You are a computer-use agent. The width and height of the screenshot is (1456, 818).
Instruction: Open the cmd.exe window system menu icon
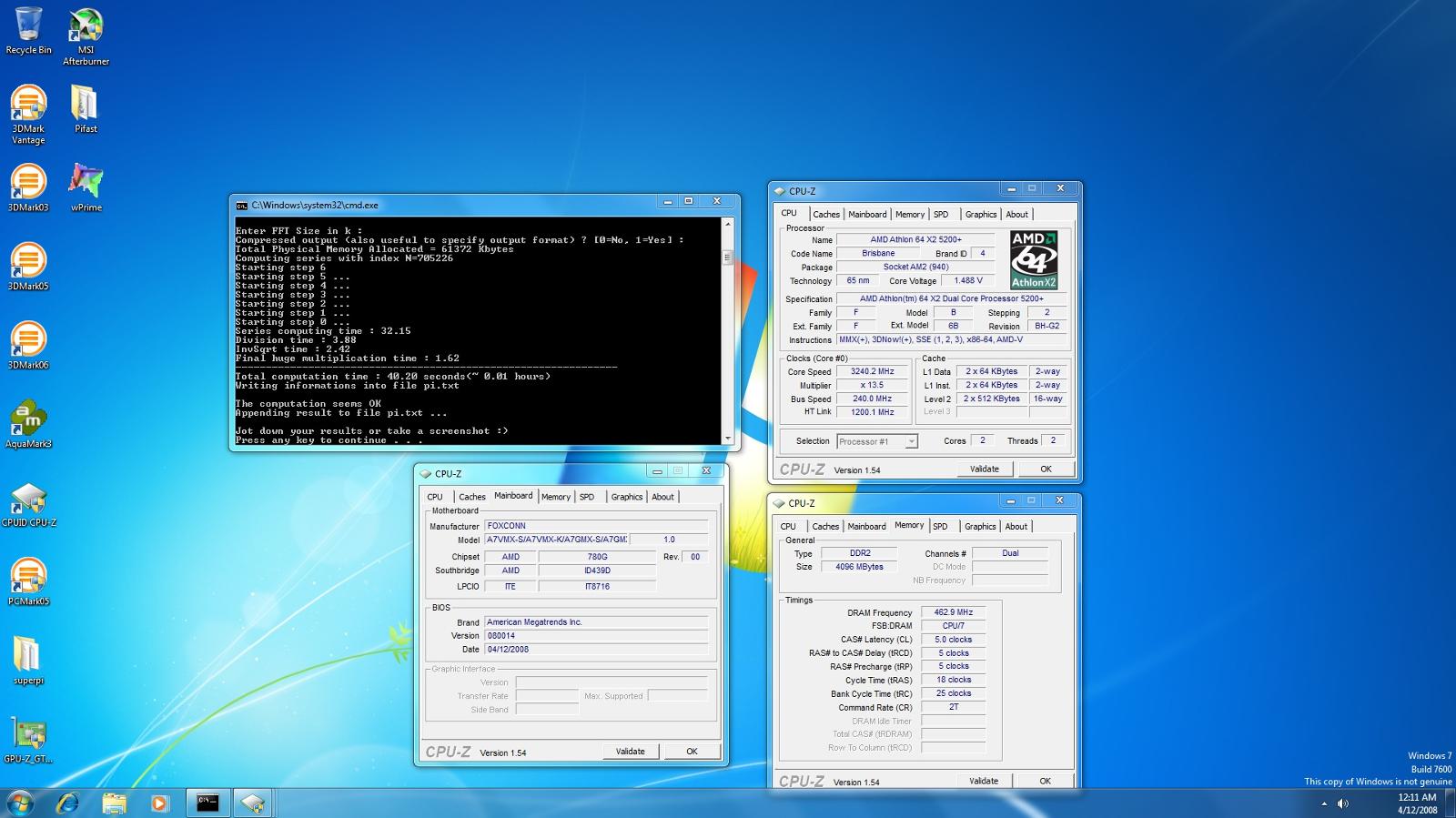click(241, 206)
